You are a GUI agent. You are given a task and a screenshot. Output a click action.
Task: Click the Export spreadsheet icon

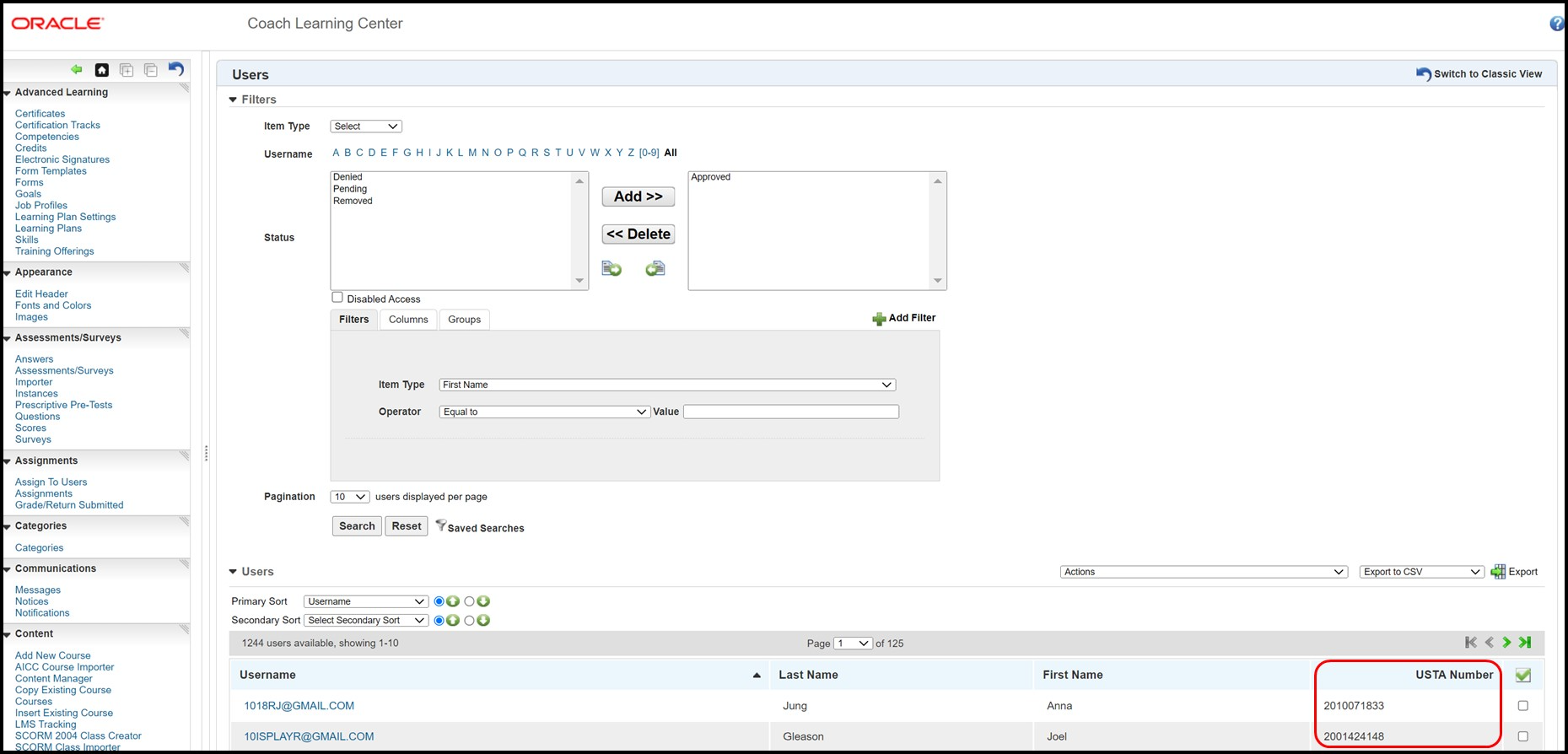pyautogui.click(x=1498, y=572)
